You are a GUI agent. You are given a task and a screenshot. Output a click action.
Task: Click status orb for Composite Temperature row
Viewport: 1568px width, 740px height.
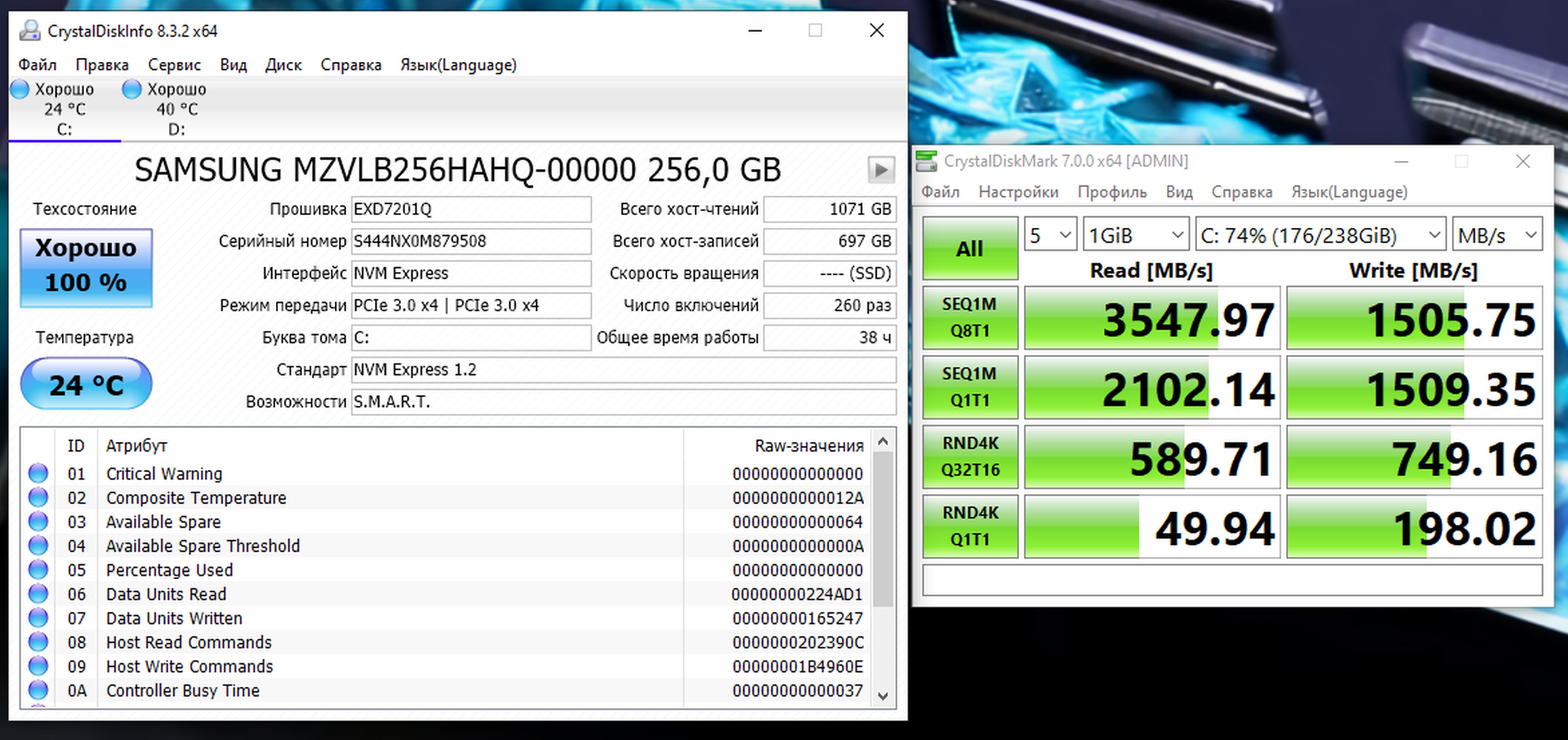[38, 497]
